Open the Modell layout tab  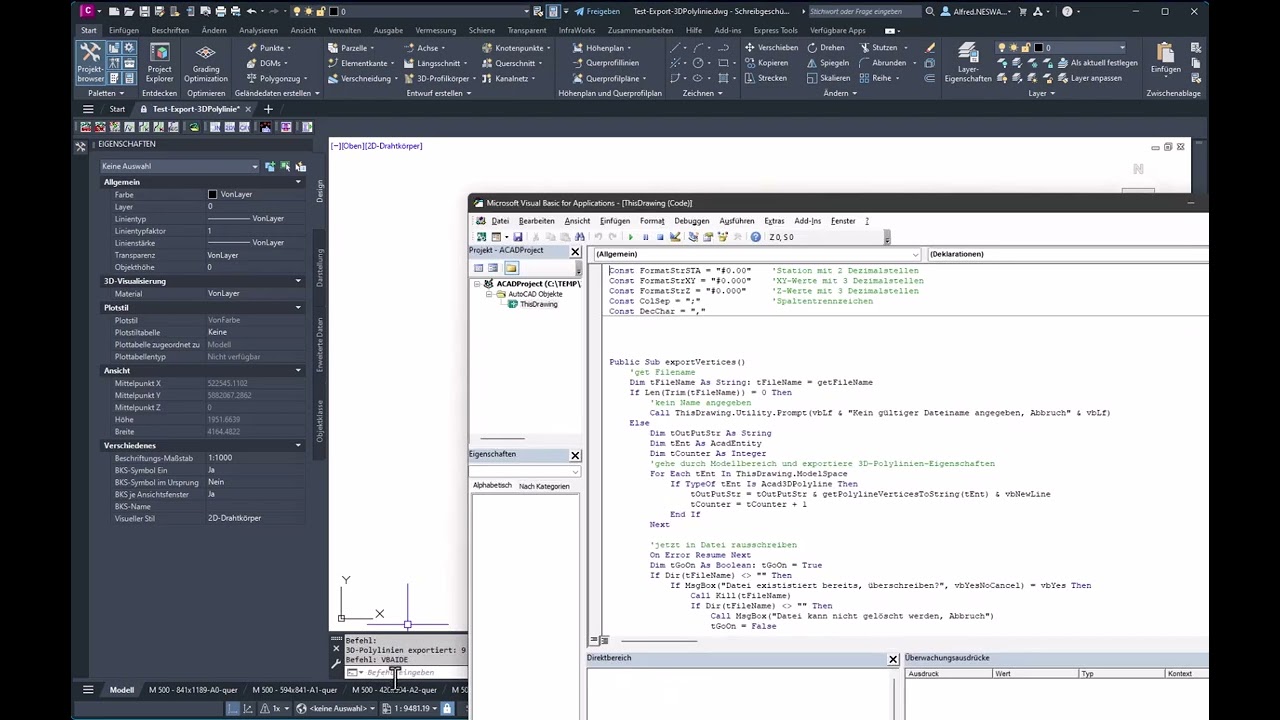tap(122, 690)
